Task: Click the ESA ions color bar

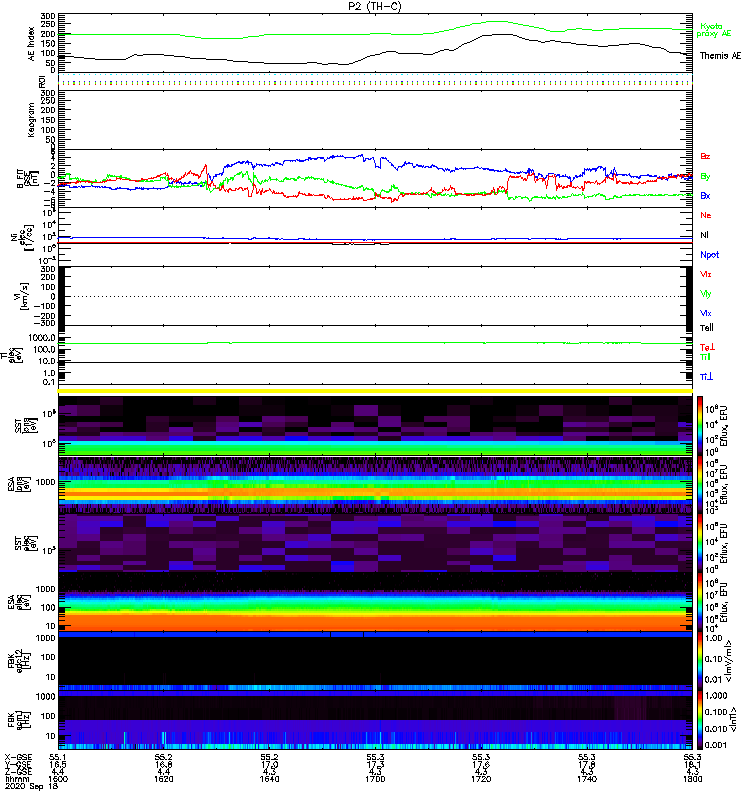Action: 699,484
